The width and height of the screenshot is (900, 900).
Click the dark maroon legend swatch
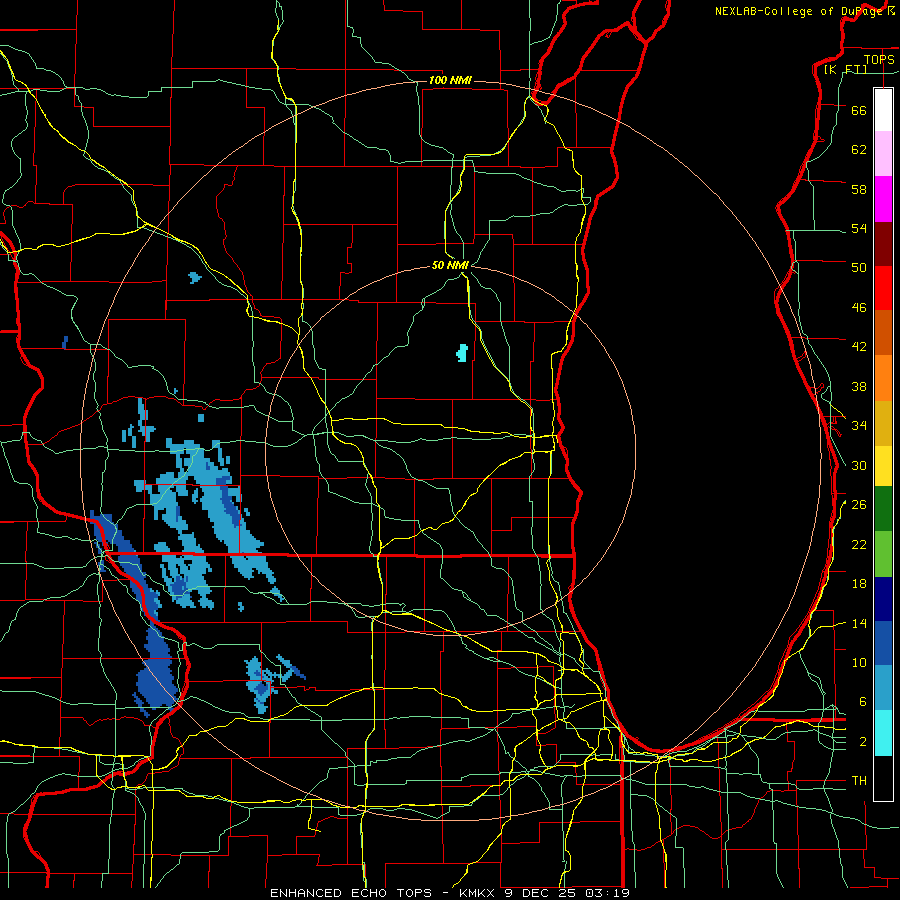click(883, 244)
